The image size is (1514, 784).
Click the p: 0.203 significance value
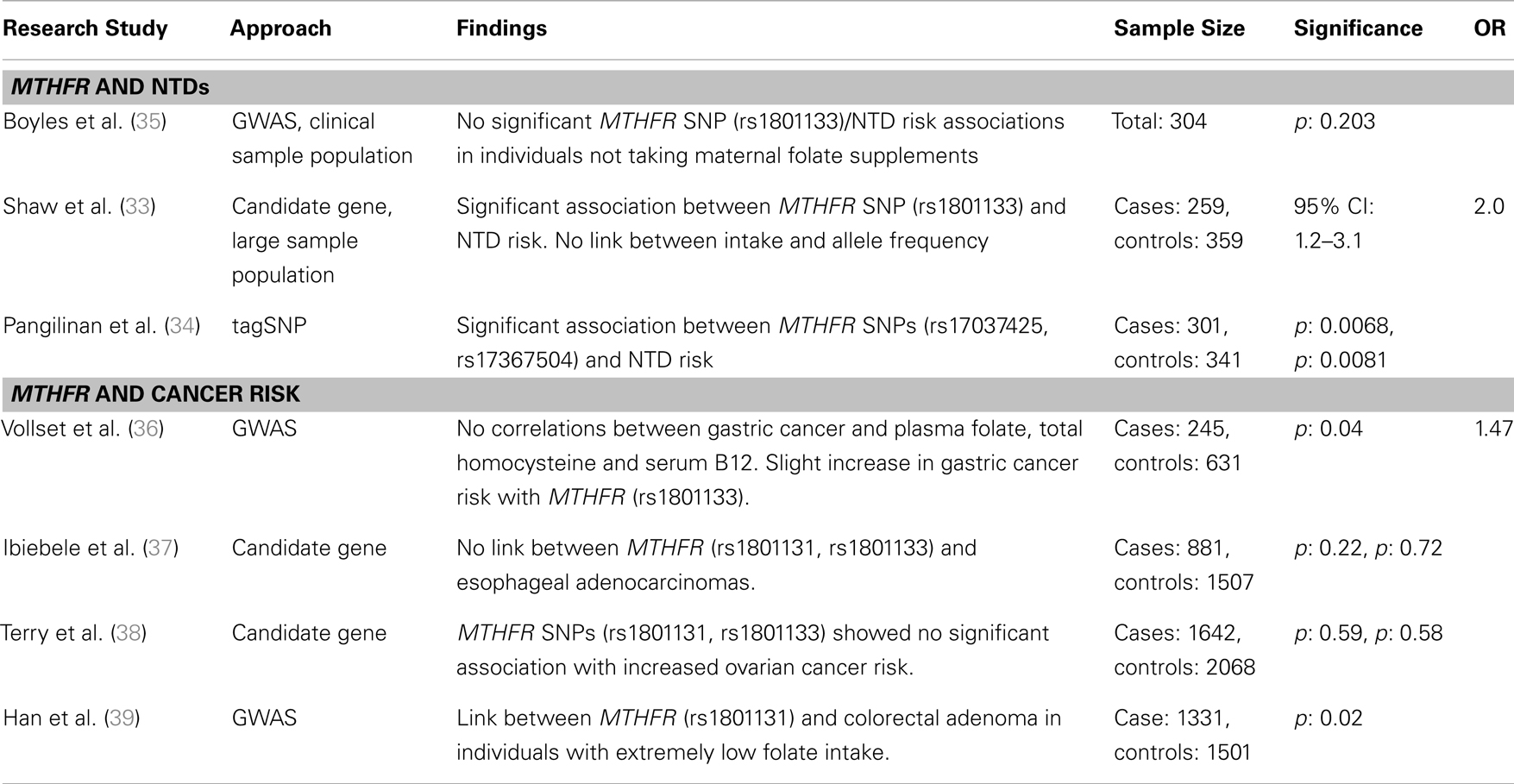[1335, 122]
